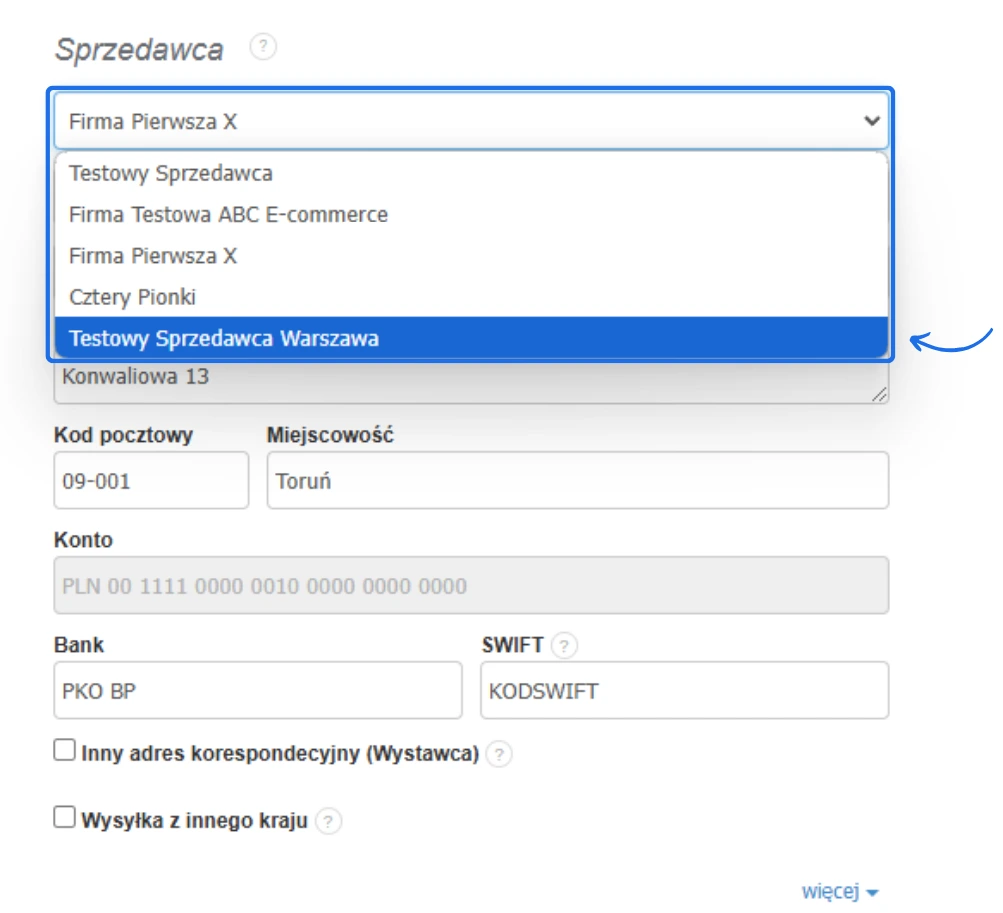1003x913 pixels.
Task: Click help icon next to Inny adres korespondecyjny
Action: coord(499,754)
